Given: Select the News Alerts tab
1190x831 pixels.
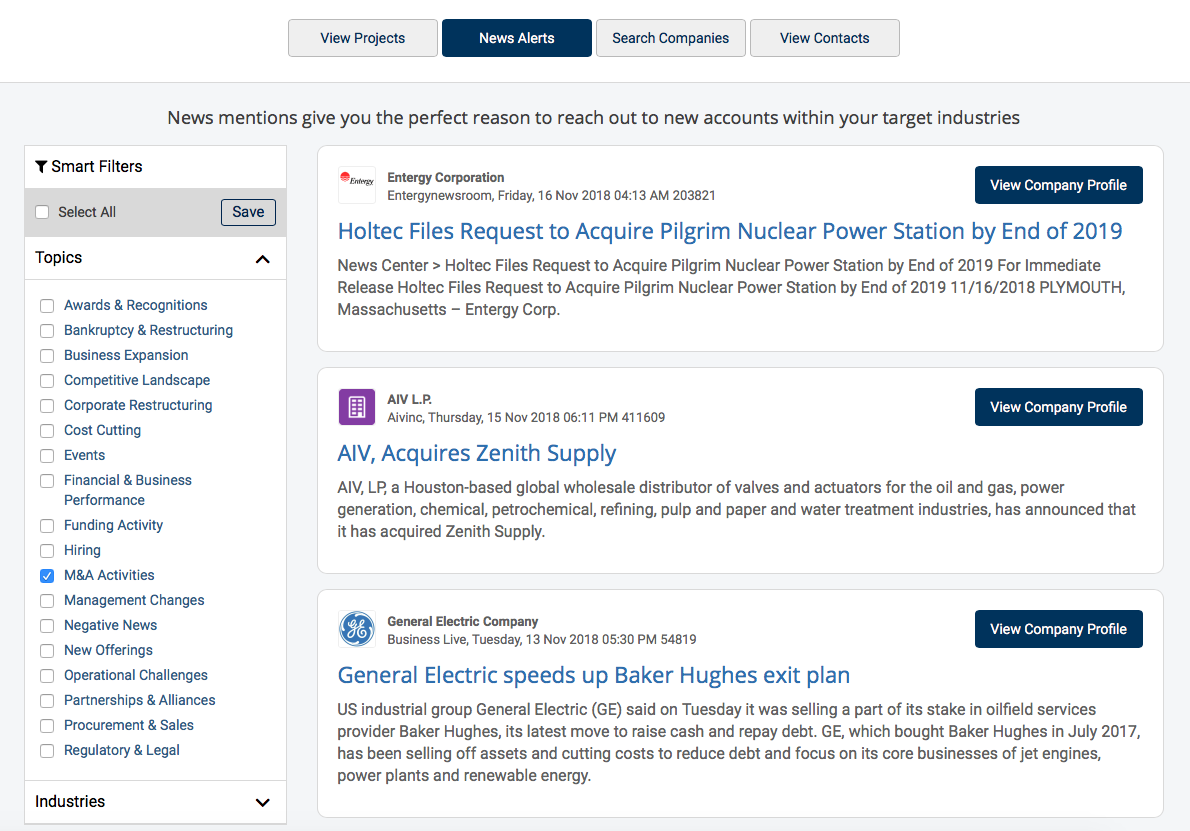Looking at the screenshot, I should pyautogui.click(x=517, y=38).
